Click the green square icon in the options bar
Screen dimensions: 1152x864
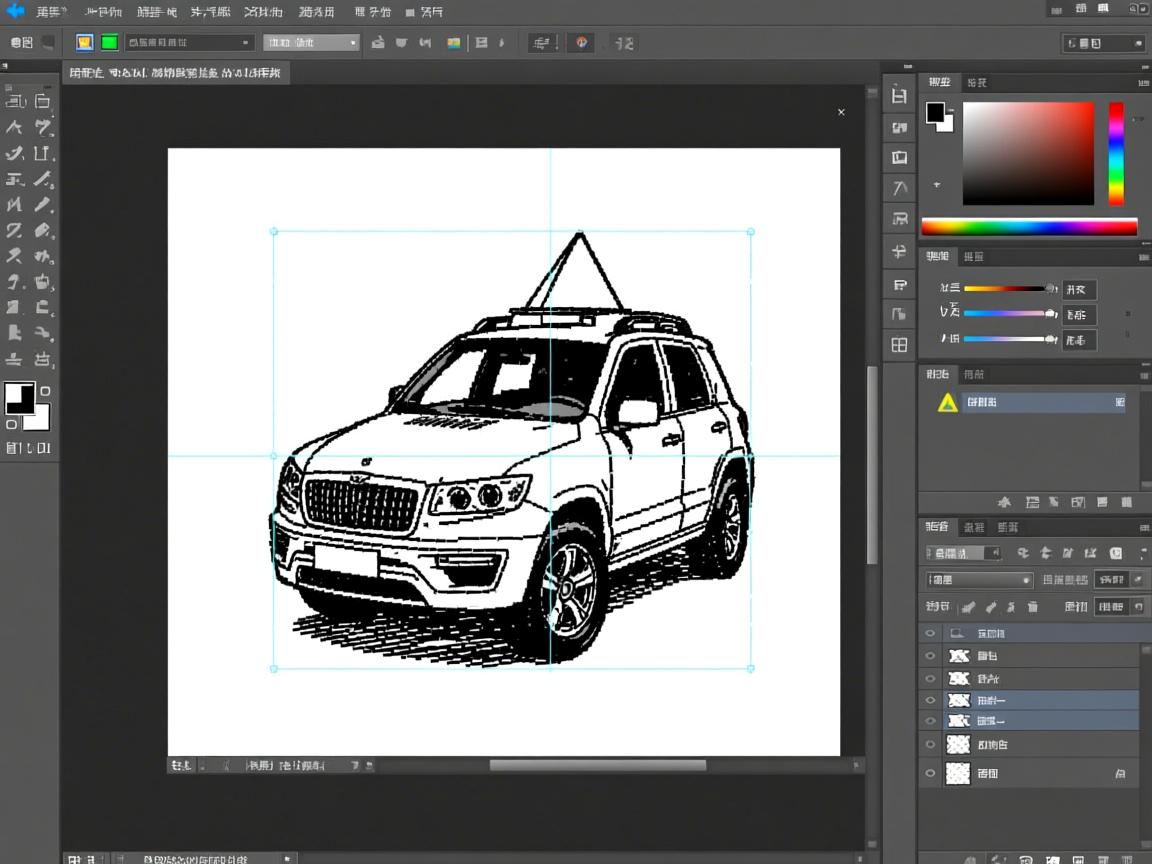(109, 42)
